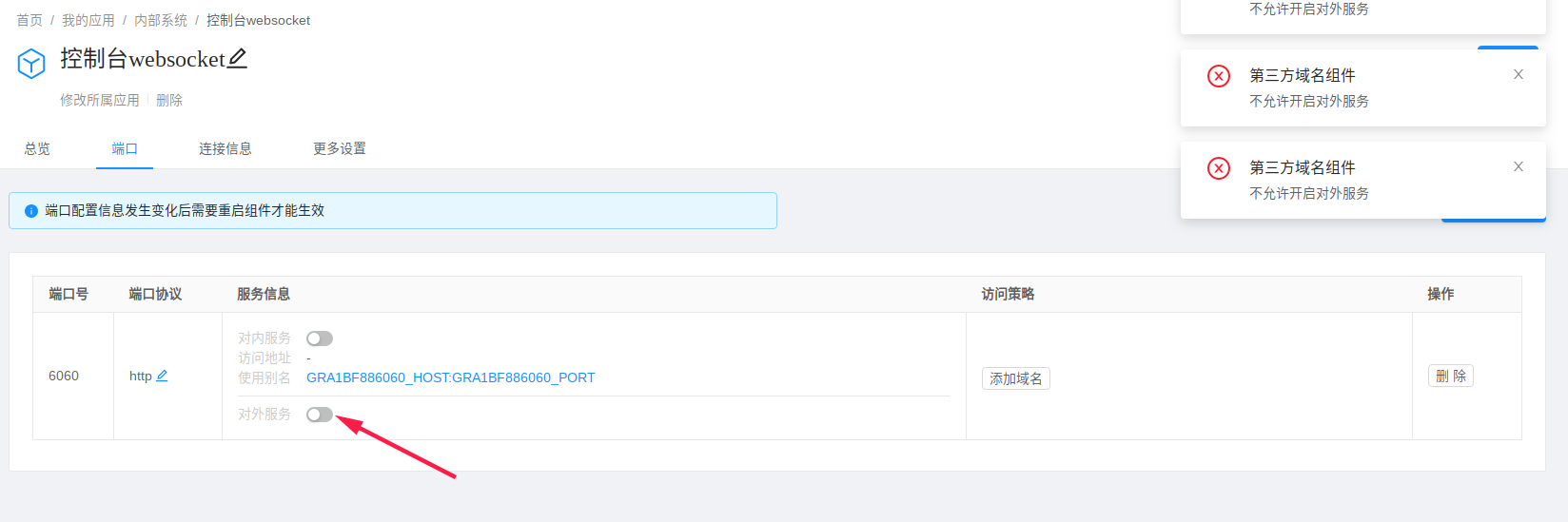The image size is (1568, 522).
Task: Click the 对外服务 label text
Action: pos(265,415)
